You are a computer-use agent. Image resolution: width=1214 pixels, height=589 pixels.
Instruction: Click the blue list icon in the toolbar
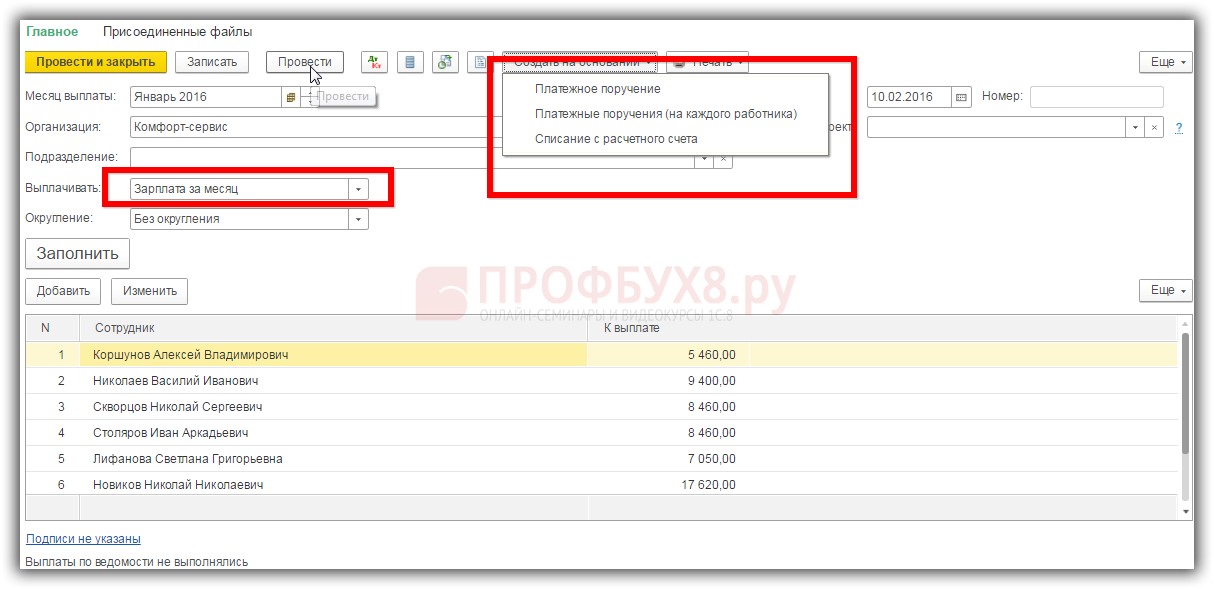pos(409,62)
